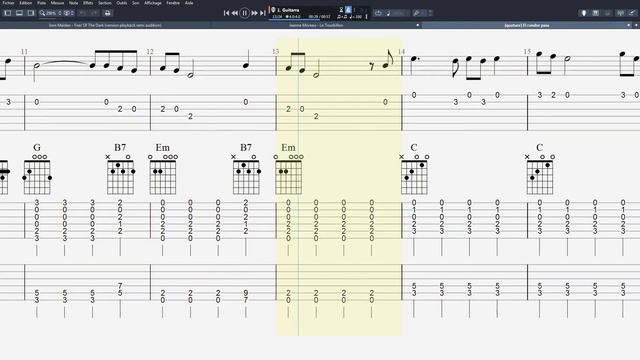Open the Fenêtre menu
Viewport: 640px width, 360px height.
pyautogui.click(x=173, y=3)
